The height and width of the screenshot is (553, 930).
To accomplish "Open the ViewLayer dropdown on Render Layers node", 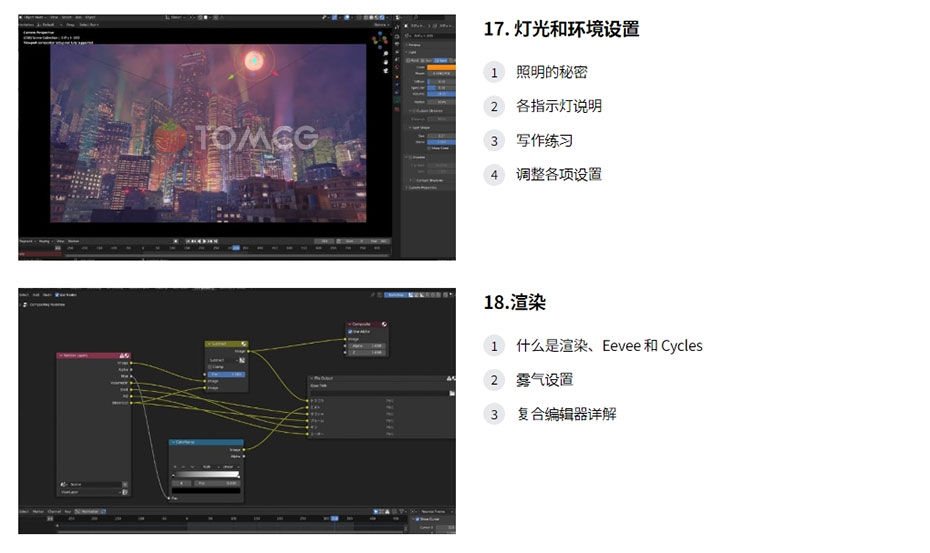I will coord(89,492).
